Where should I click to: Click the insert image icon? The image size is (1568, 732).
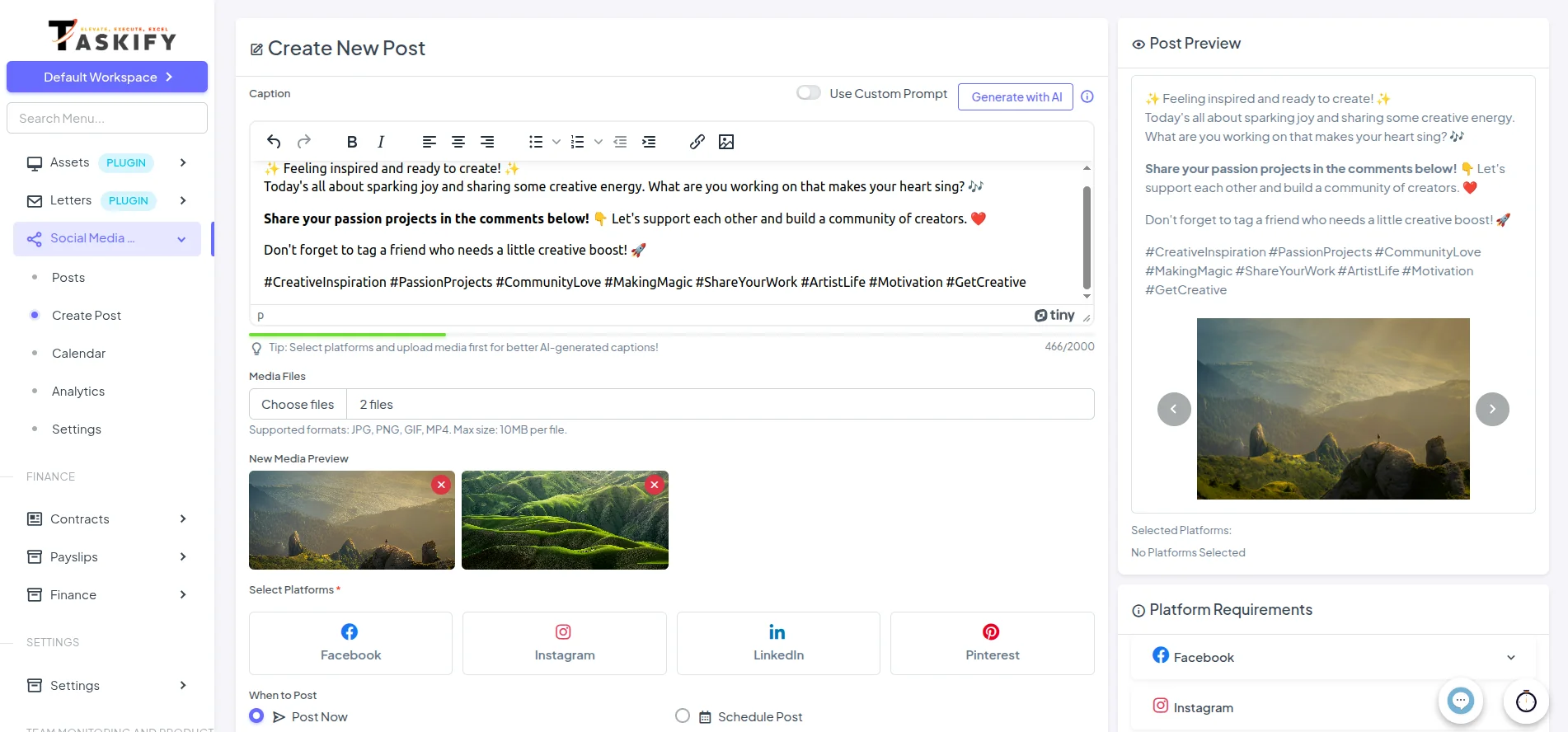[726, 142]
